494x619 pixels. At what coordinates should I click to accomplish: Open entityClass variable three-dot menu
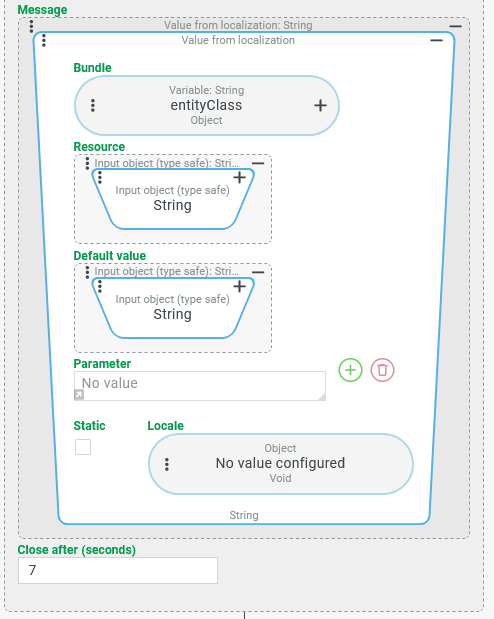click(93, 105)
